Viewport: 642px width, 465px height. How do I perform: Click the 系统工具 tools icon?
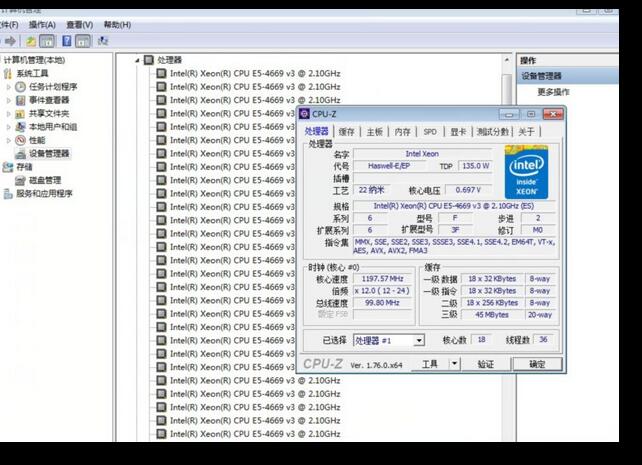7,74
